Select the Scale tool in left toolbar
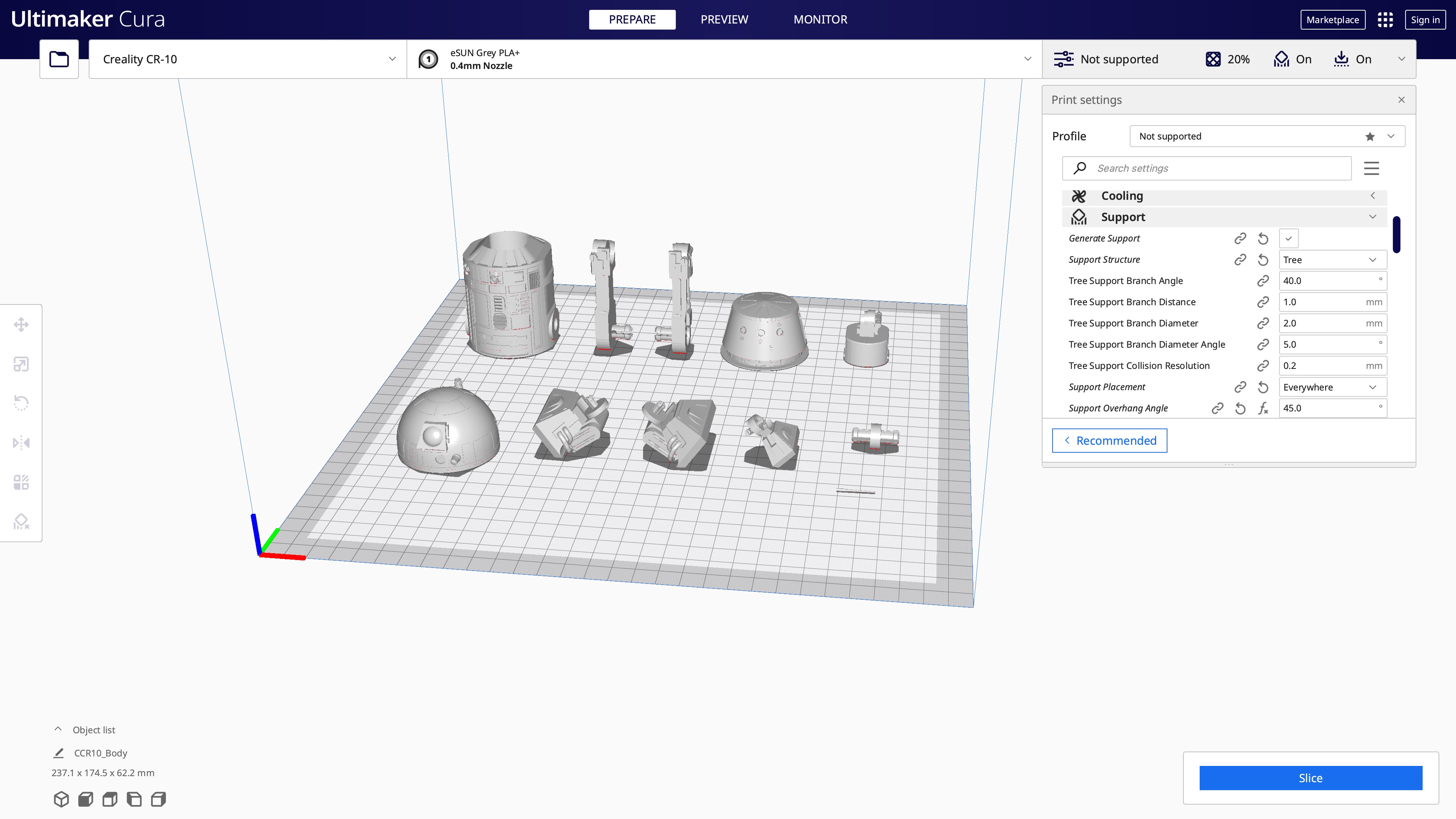The height and width of the screenshot is (819, 1456). click(x=21, y=364)
